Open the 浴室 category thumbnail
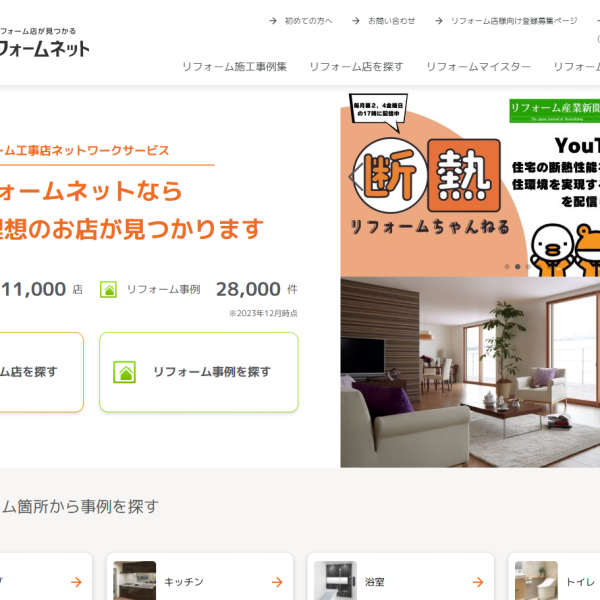This screenshot has height=600, width=600. [x=335, y=580]
